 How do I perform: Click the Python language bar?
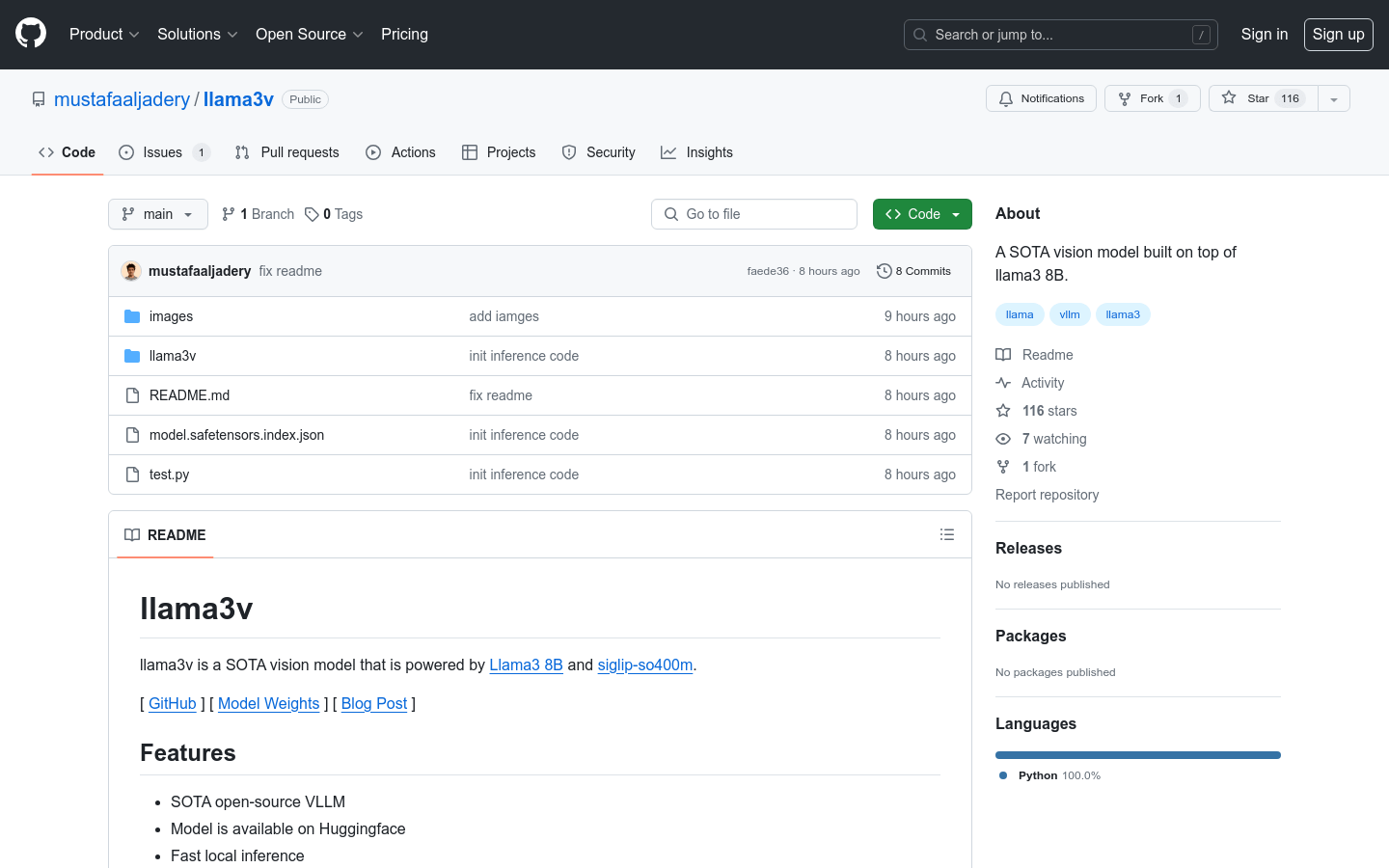(x=1137, y=755)
